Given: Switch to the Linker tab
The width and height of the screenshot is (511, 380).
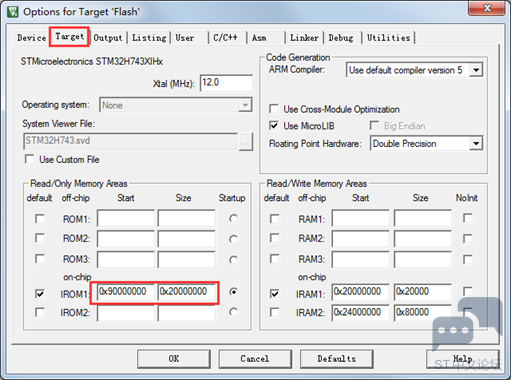Looking at the screenshot, I should tap(304, 38).
